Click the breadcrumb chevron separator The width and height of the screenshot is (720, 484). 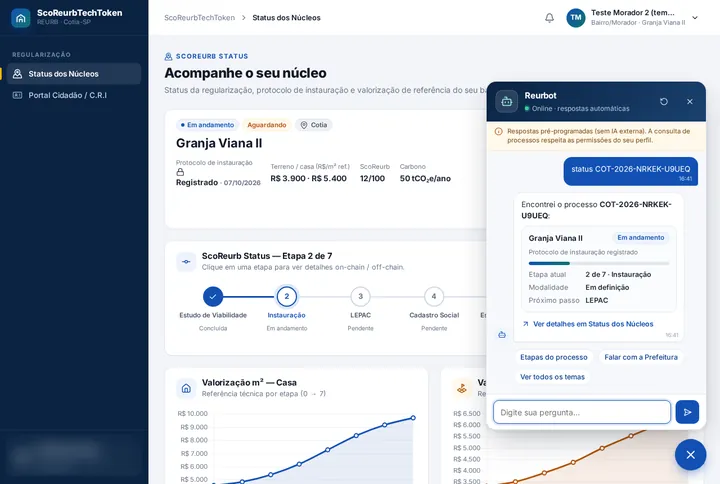click(243, 17)
